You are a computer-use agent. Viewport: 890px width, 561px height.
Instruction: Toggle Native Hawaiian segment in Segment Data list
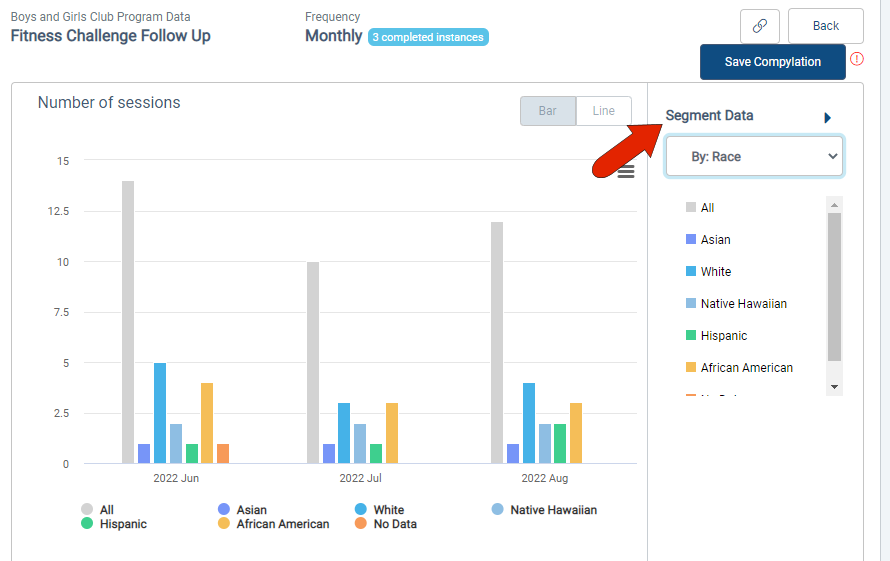736,304
